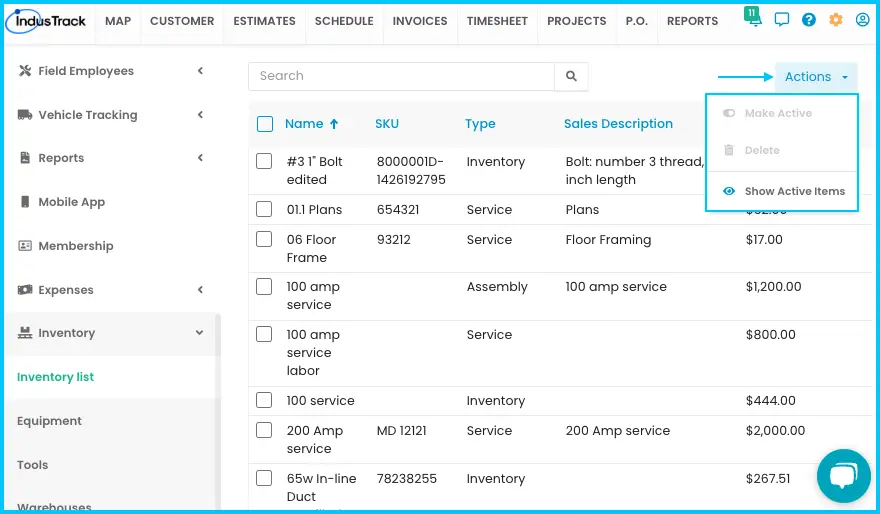Screen dimensions: 880x514
Task: Expand the Expenses chevron
Action: pos(200,290)
